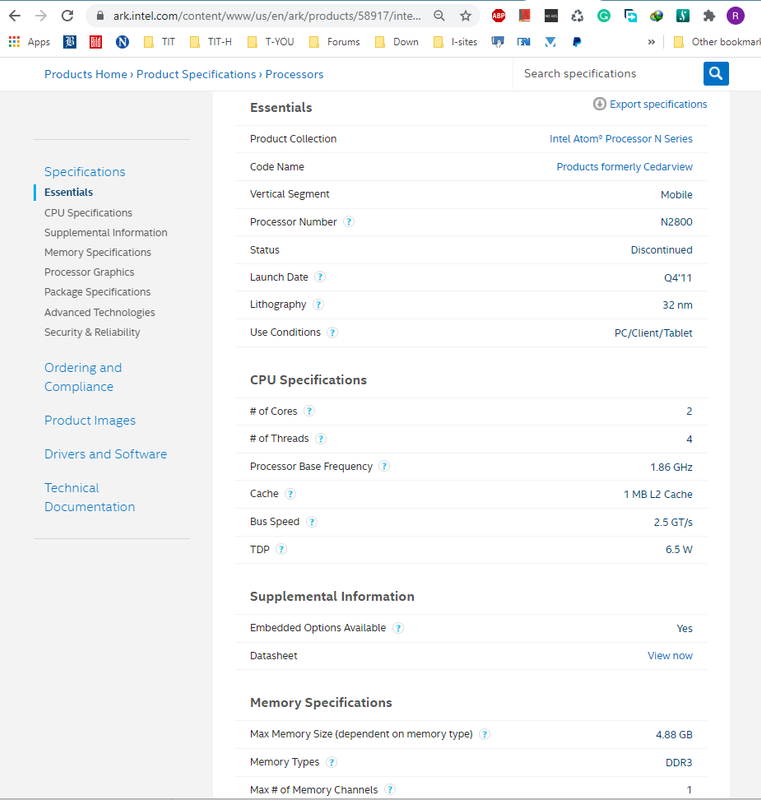Jump to Supplemental Information in sidebar

[106, 233]
